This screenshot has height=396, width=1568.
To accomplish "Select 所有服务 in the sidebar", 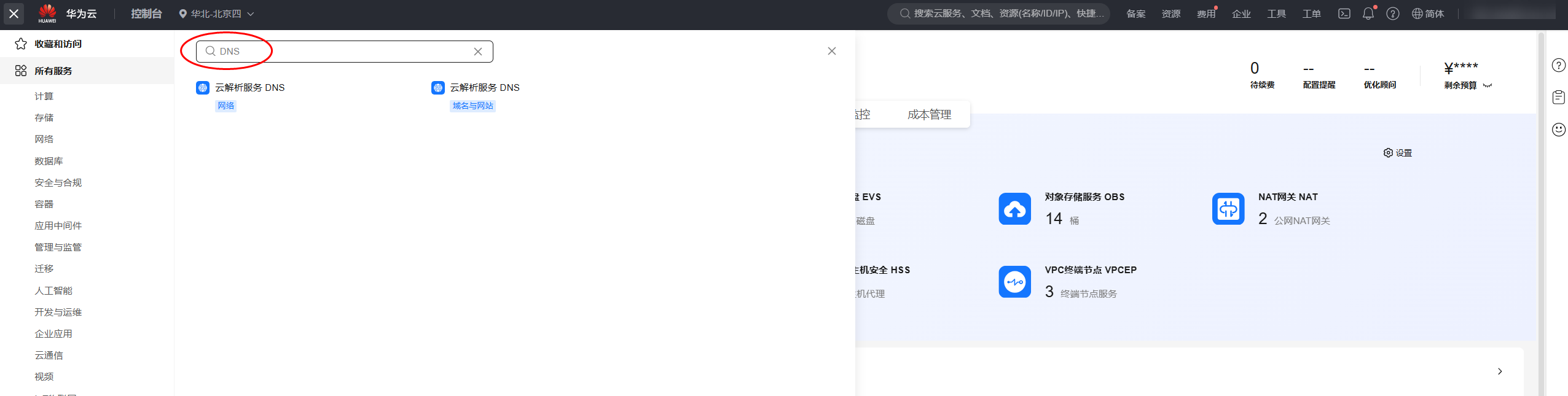I will pos(53,71).
